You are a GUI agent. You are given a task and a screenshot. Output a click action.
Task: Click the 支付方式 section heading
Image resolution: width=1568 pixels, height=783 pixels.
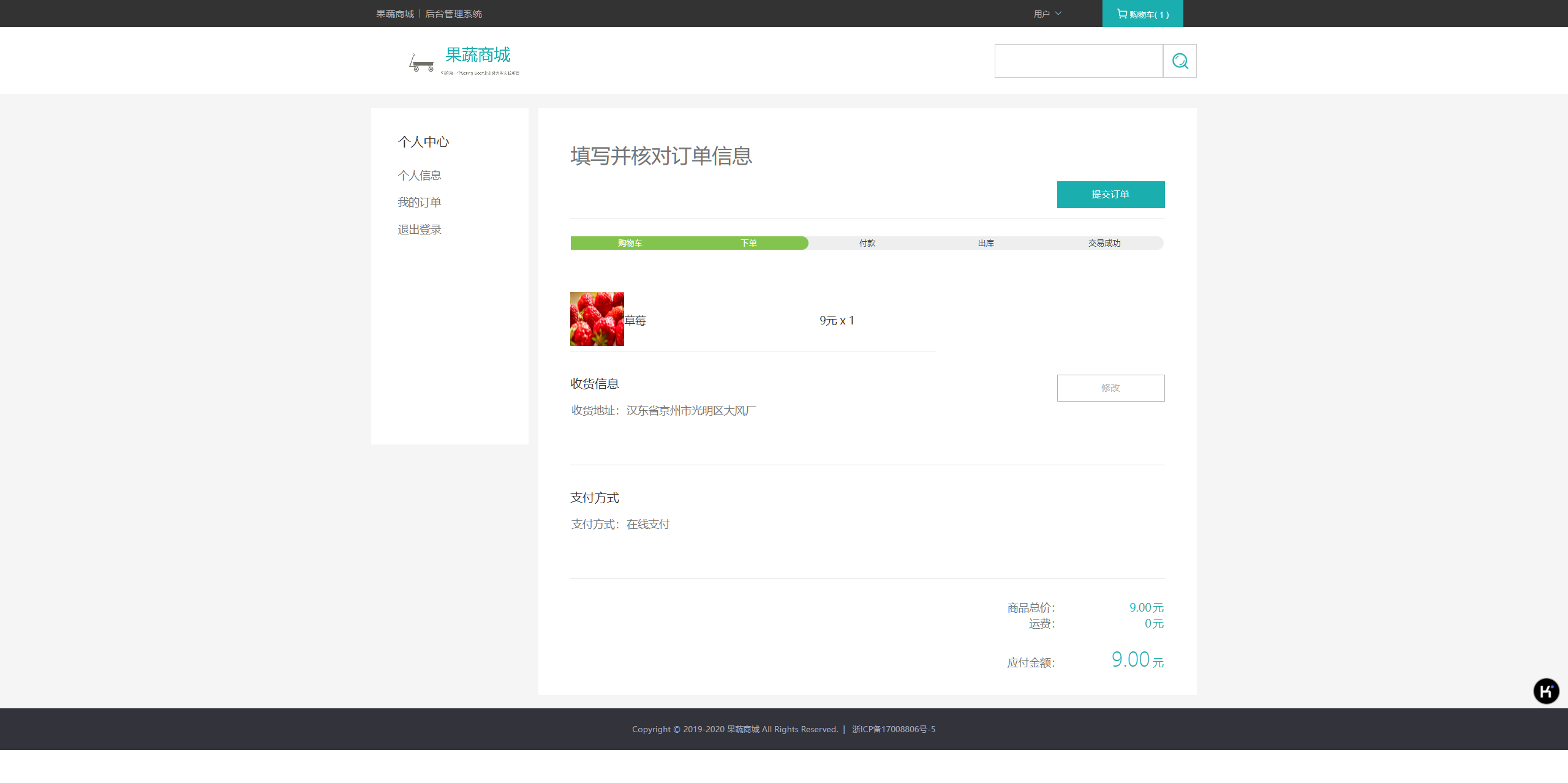pos(595,498)
